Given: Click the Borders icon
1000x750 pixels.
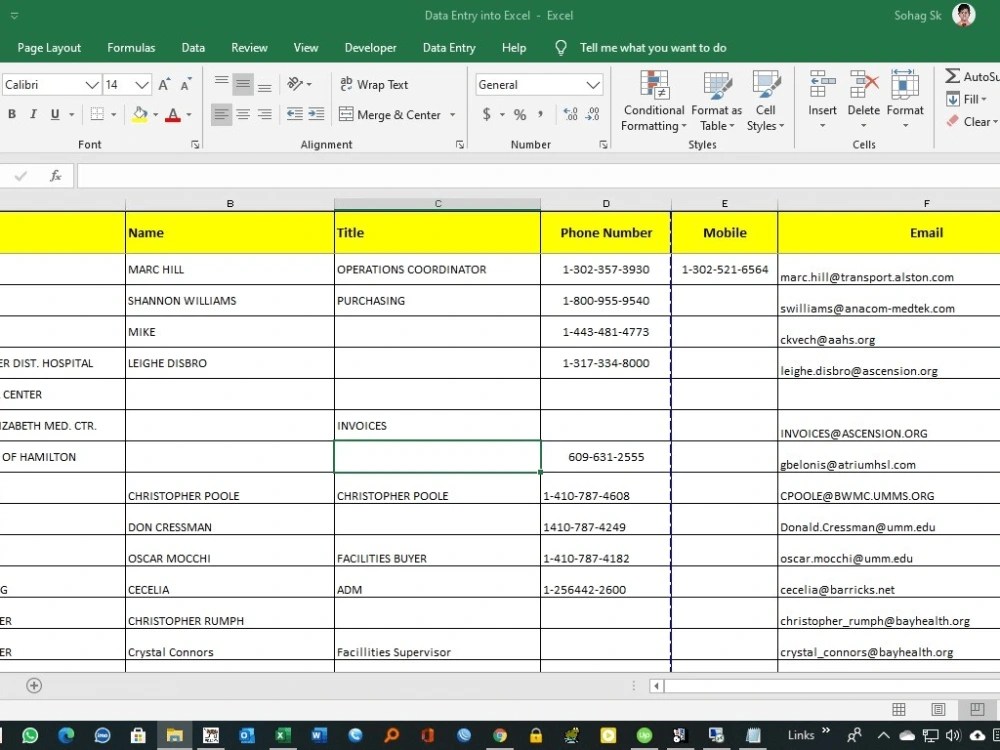Looking at the screenshot, I should point(97,114).
